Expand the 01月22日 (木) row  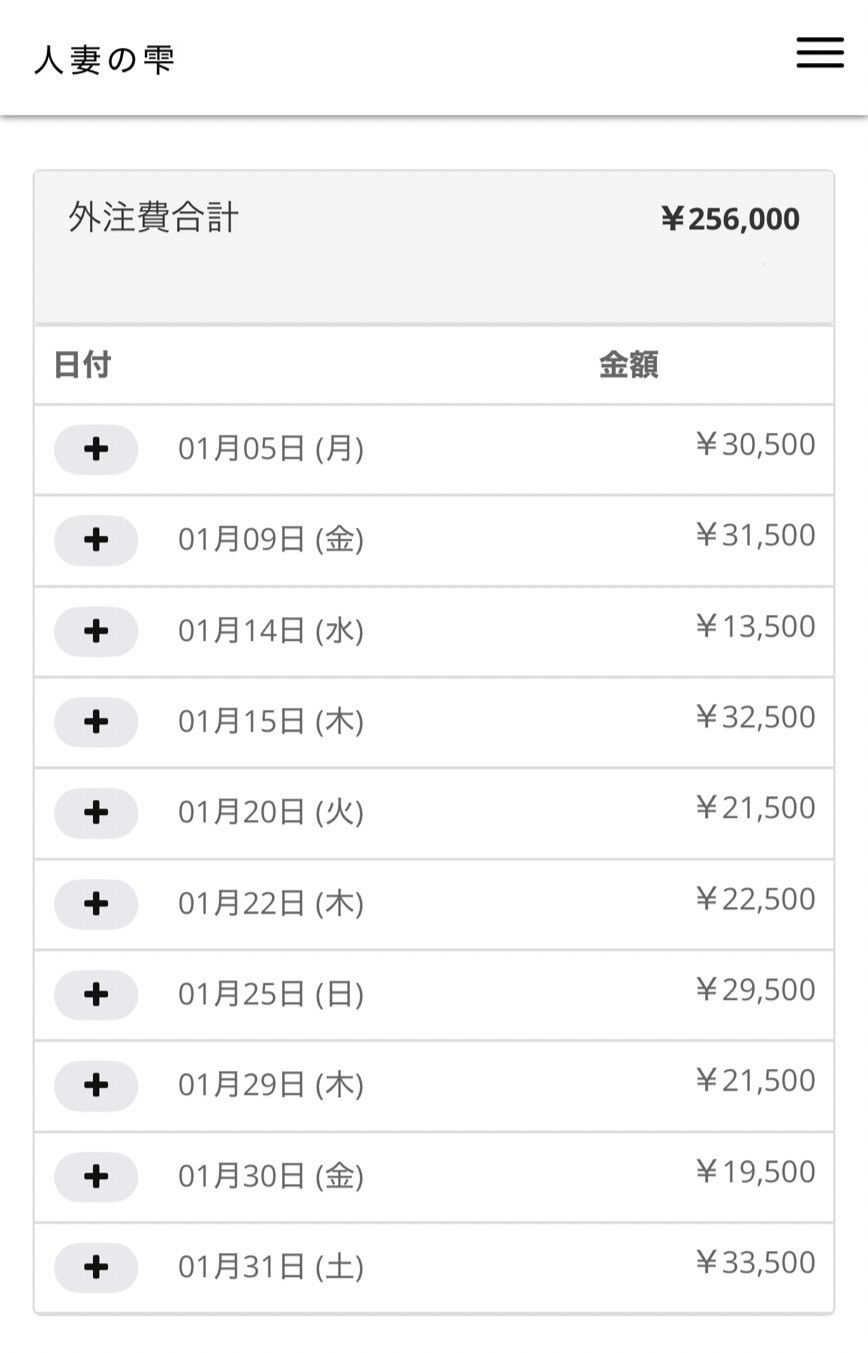[96, 903]
